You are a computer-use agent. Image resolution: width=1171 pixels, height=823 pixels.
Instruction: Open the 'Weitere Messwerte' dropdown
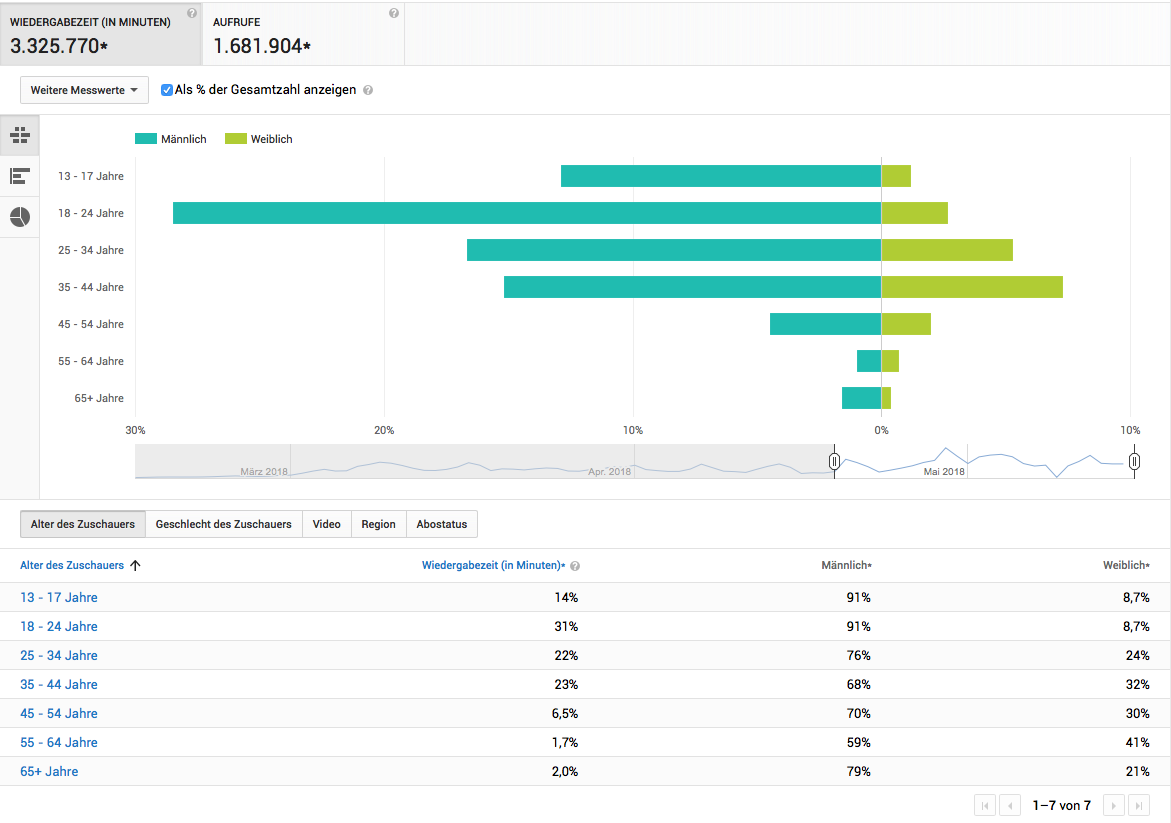[x=84, y=90]
